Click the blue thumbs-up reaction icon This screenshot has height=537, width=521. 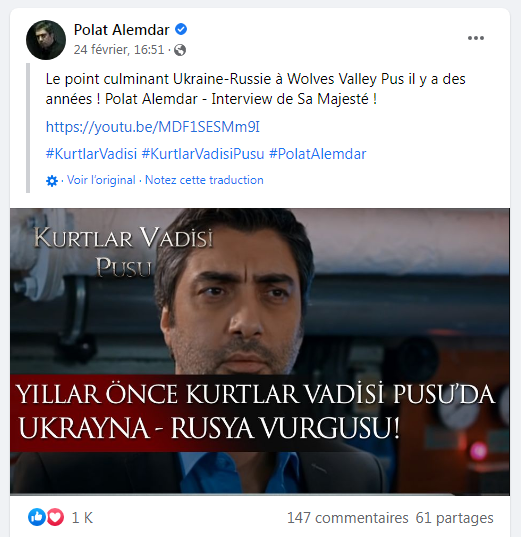pos(37,517)
